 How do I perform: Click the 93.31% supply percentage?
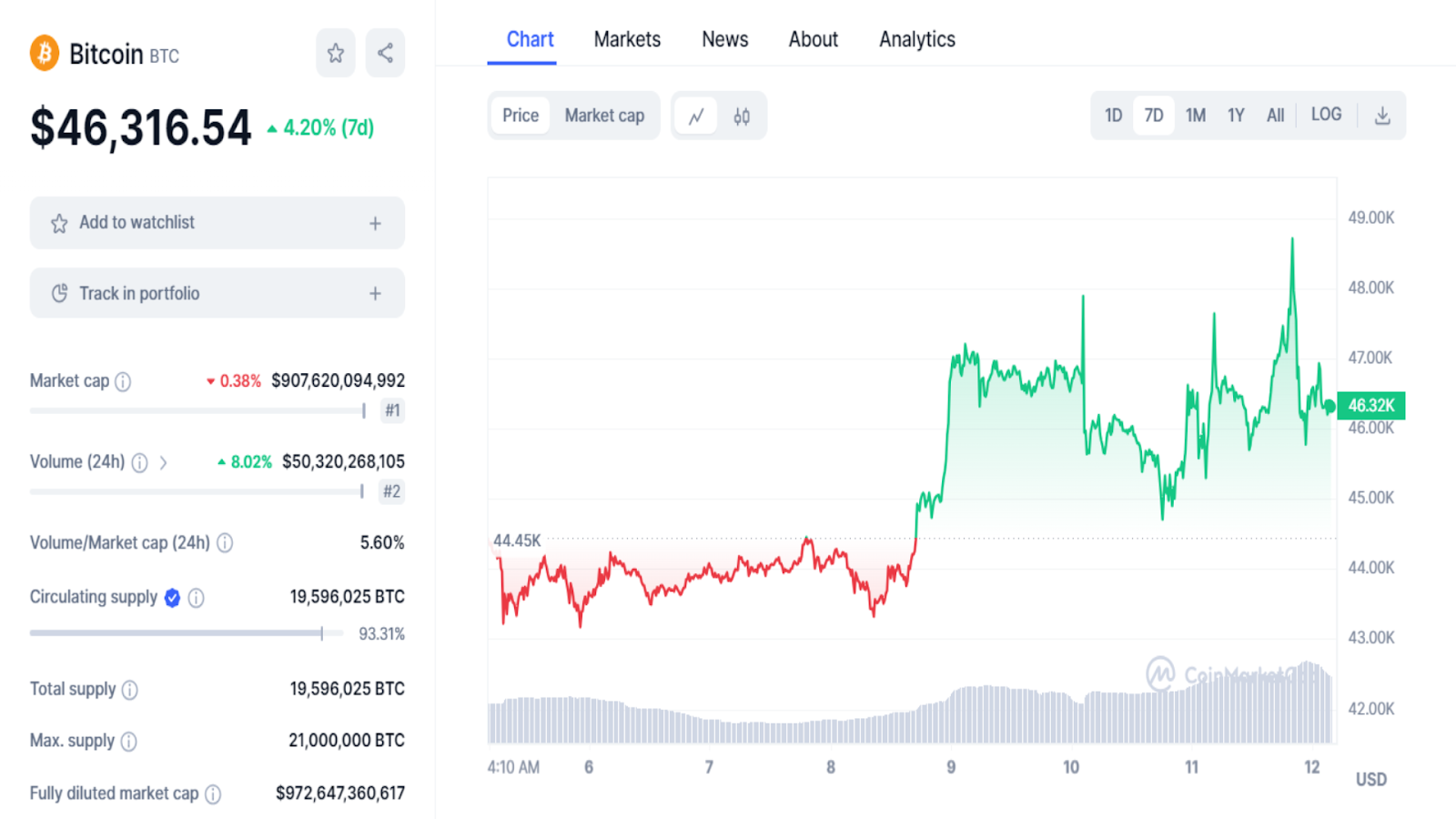[381, 633]
